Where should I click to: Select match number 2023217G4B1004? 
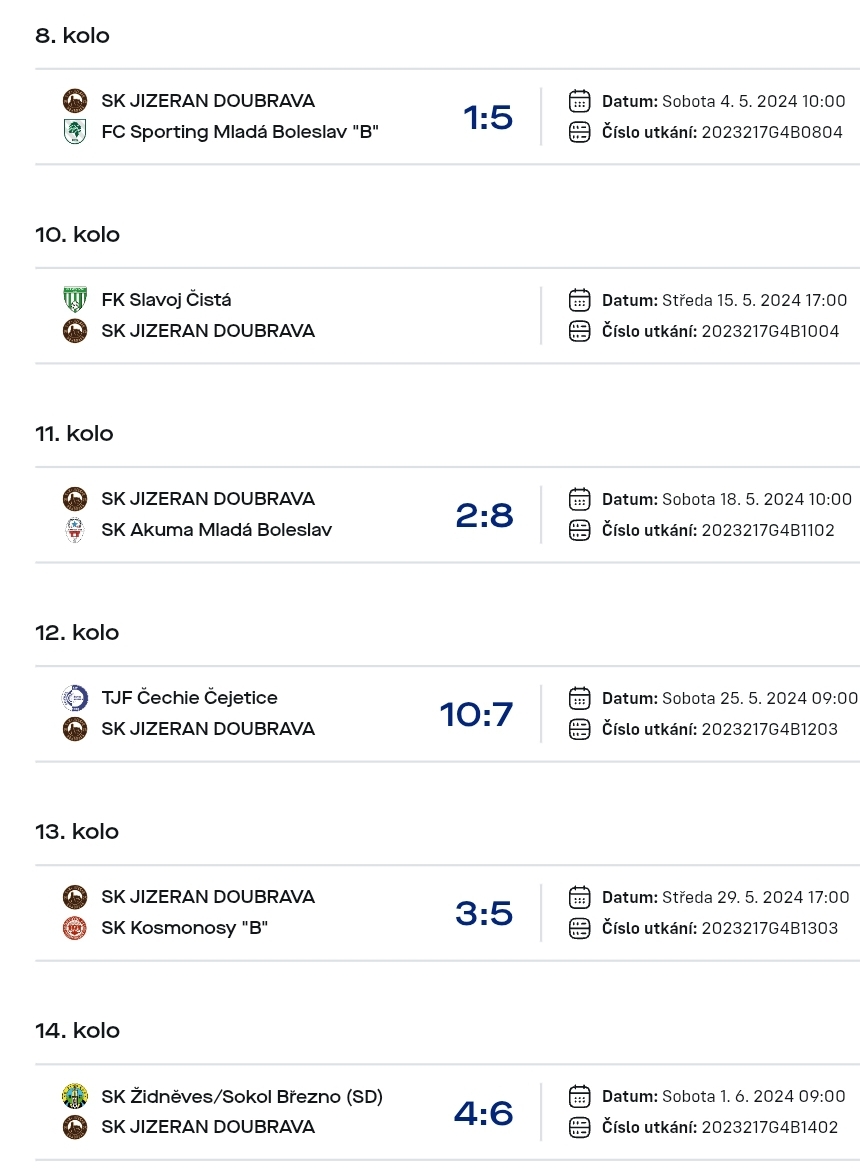tap(771, 331)
